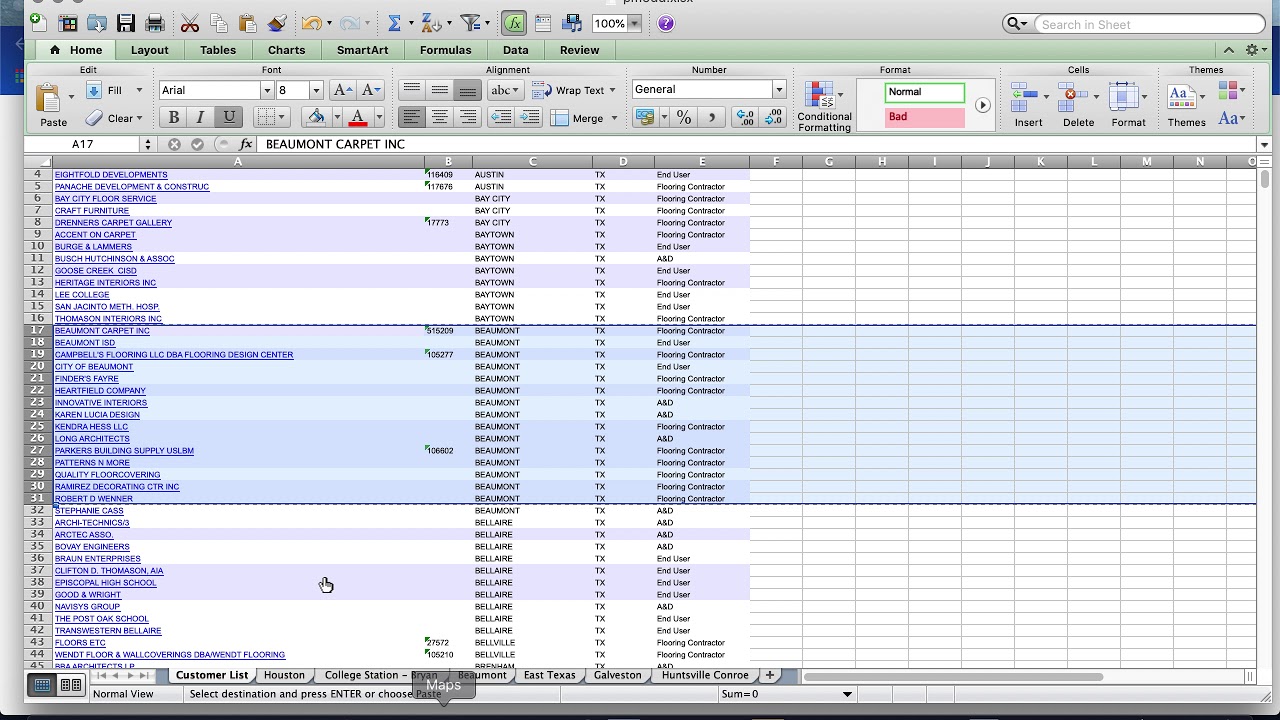This screenshot has width=1280, height=720.
Task: Copy selection using the Copy icon
Action: tap(219, 23)
